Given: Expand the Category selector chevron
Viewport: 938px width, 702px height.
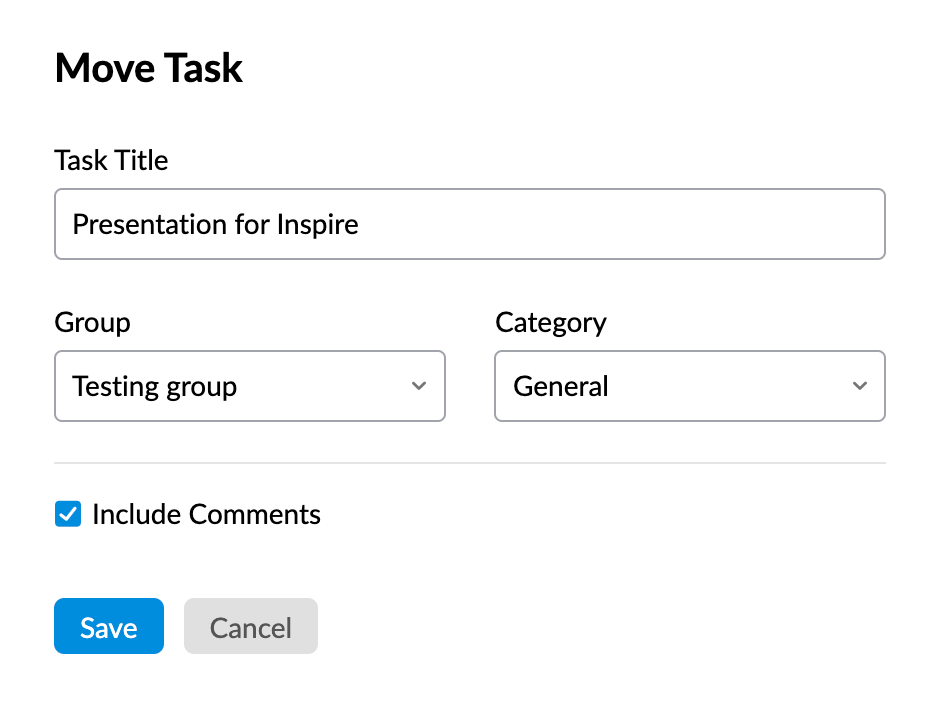Looking at the screenshot, I should click(x=859, y=386).
